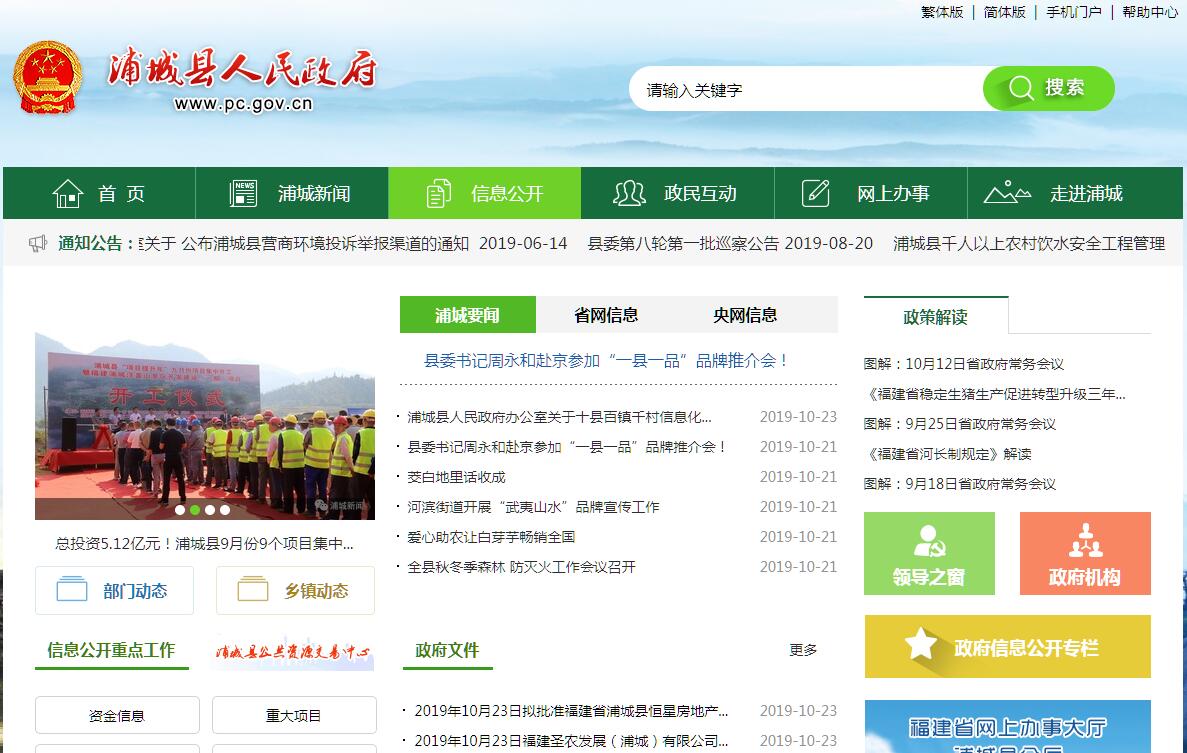Viewport: 1187px width, 753px height.
Task: Select the second carousel indicator dot
Action: click(x=195, y=510)
